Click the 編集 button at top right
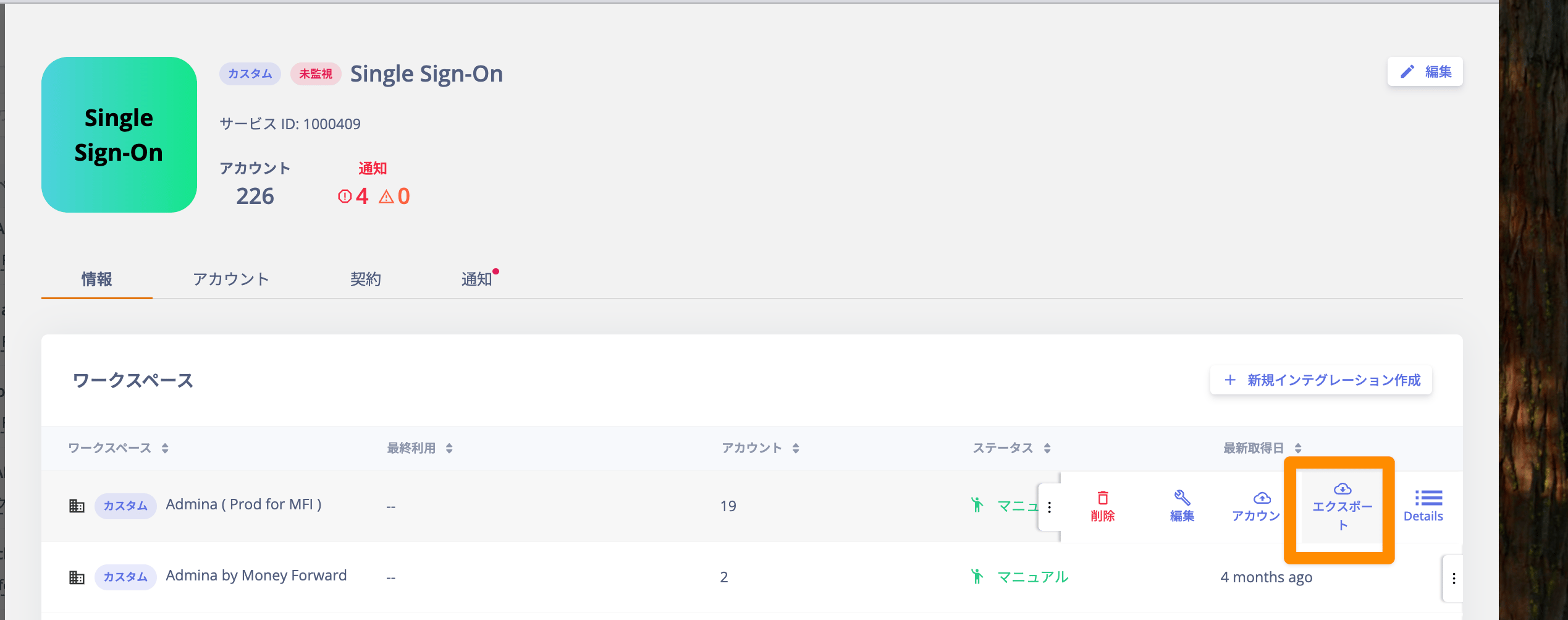This screenshot has width=1568, height=620. click(1425, 72)
